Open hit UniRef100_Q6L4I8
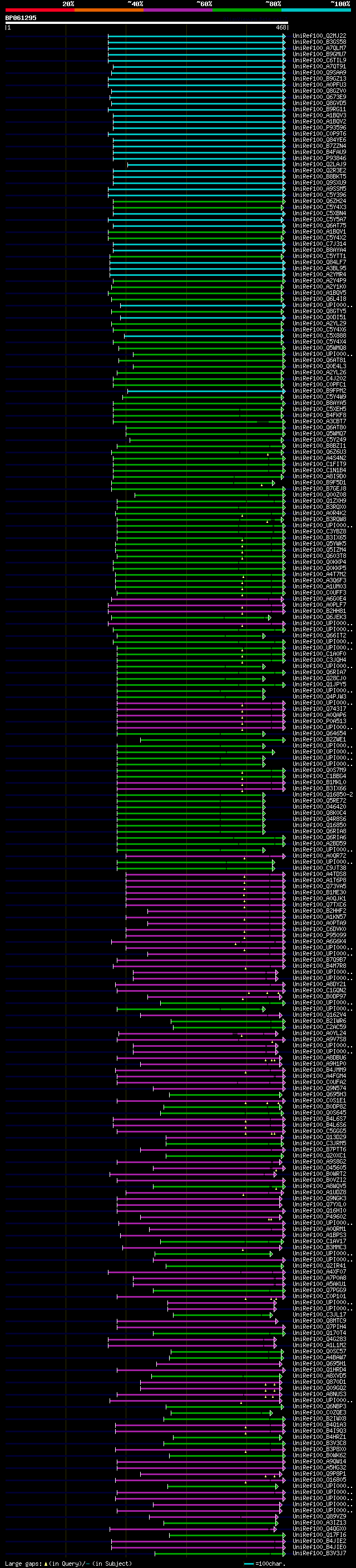Screen dimensions: 356x1568 tap(319, 299)
